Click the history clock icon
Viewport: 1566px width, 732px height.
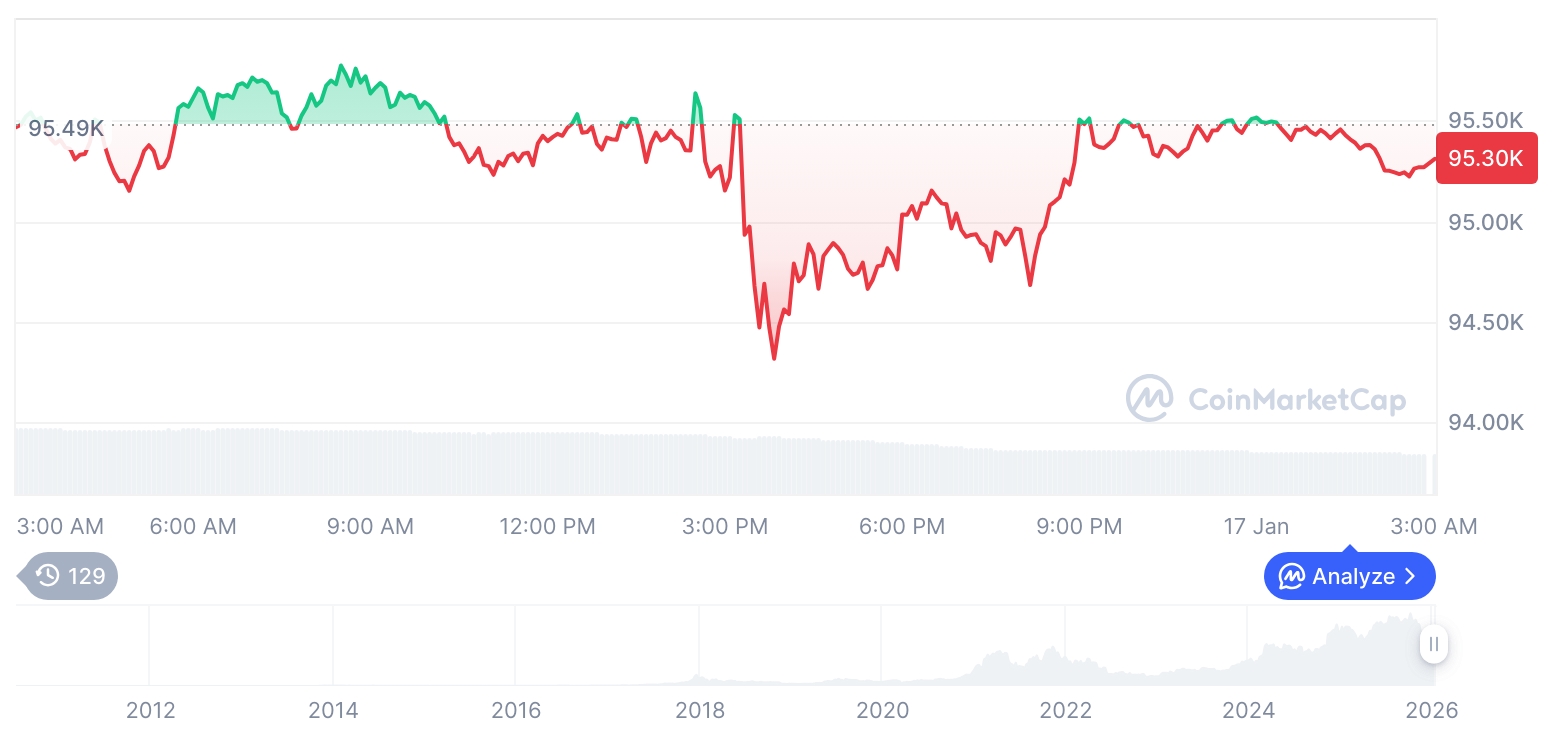pos(47,576)
